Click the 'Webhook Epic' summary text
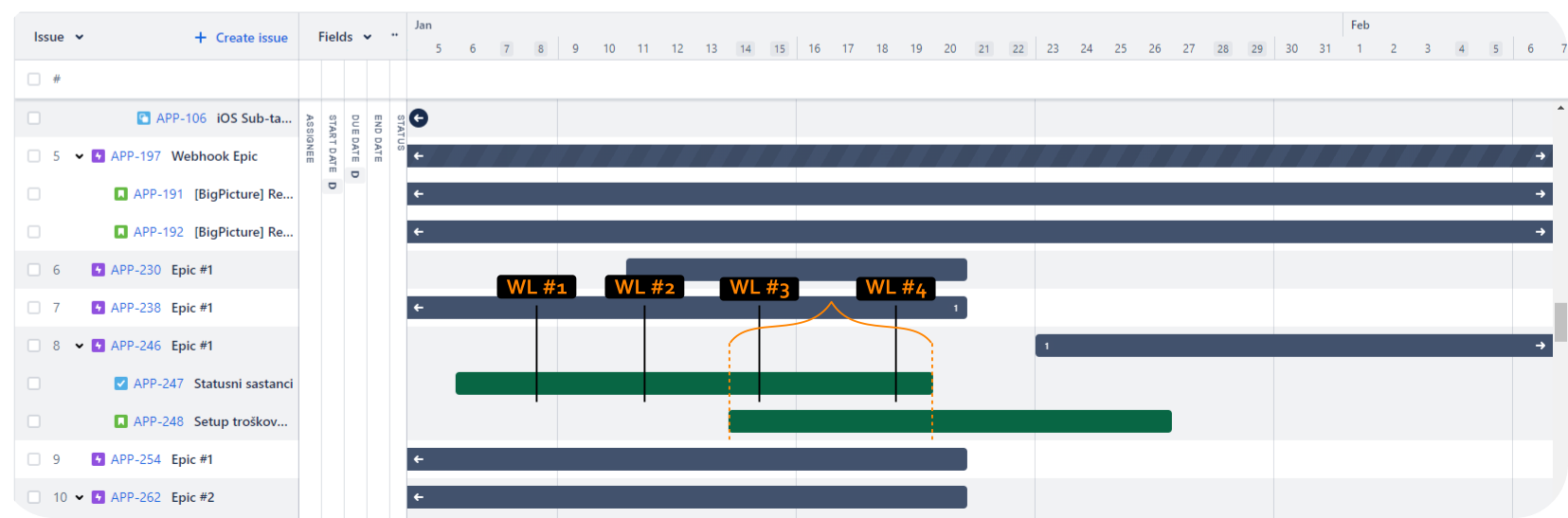The image size is (1568, 518). pyautogui.click(x=214, y=156)
